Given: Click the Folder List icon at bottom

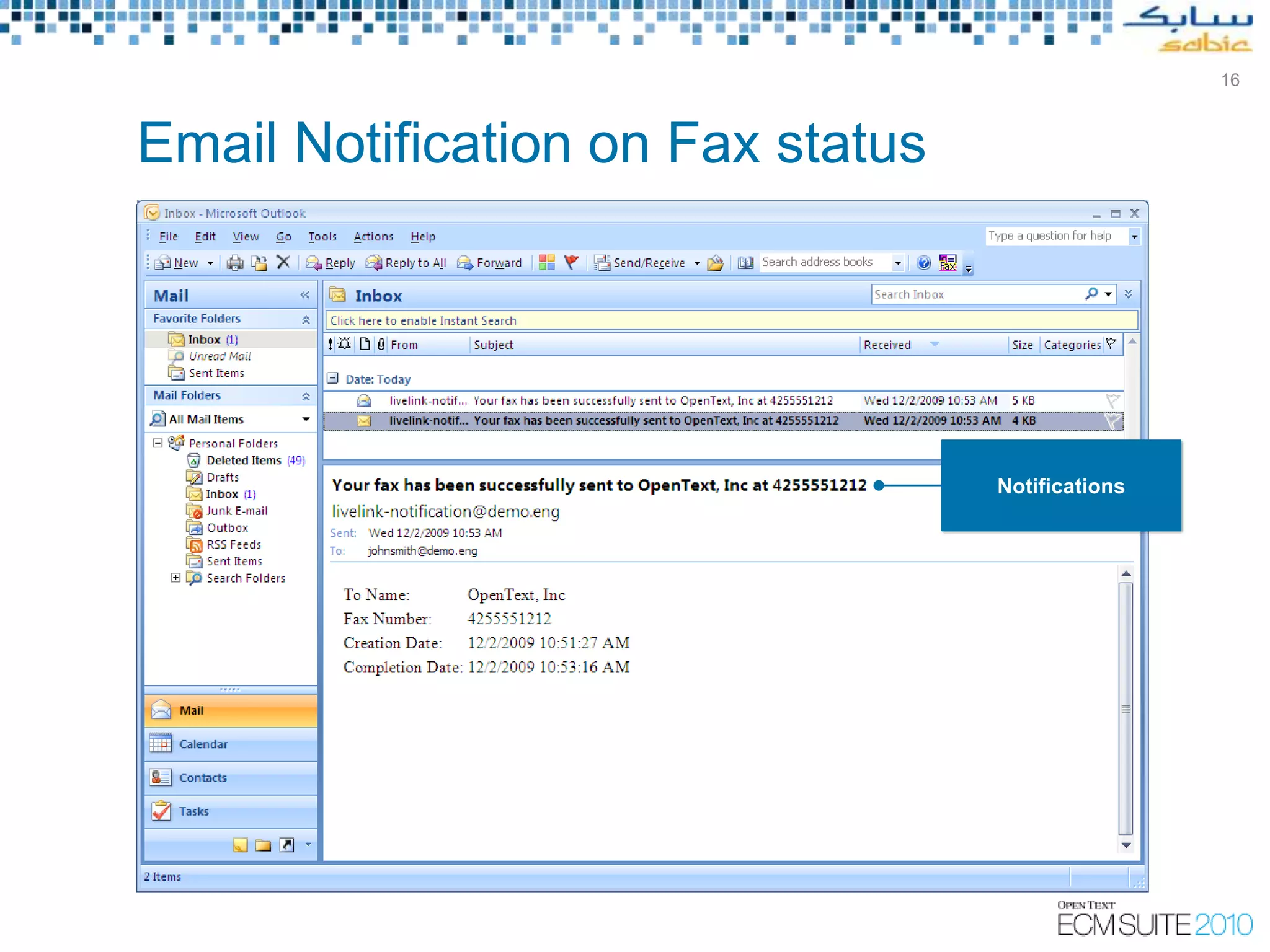Looking at the screenshot, I should coord(264,845).
